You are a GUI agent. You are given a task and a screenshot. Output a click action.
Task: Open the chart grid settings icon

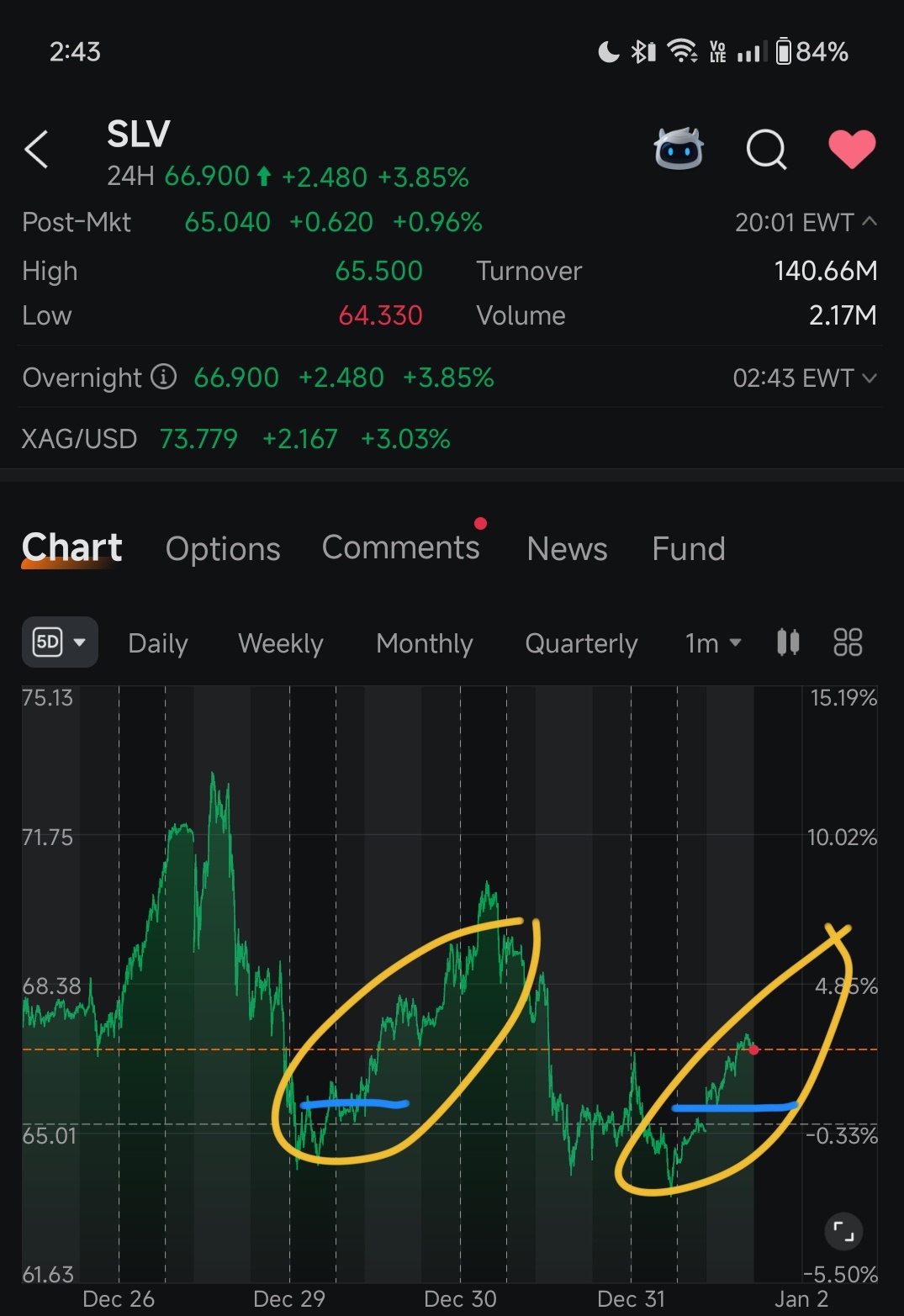(x=848, y=642)
